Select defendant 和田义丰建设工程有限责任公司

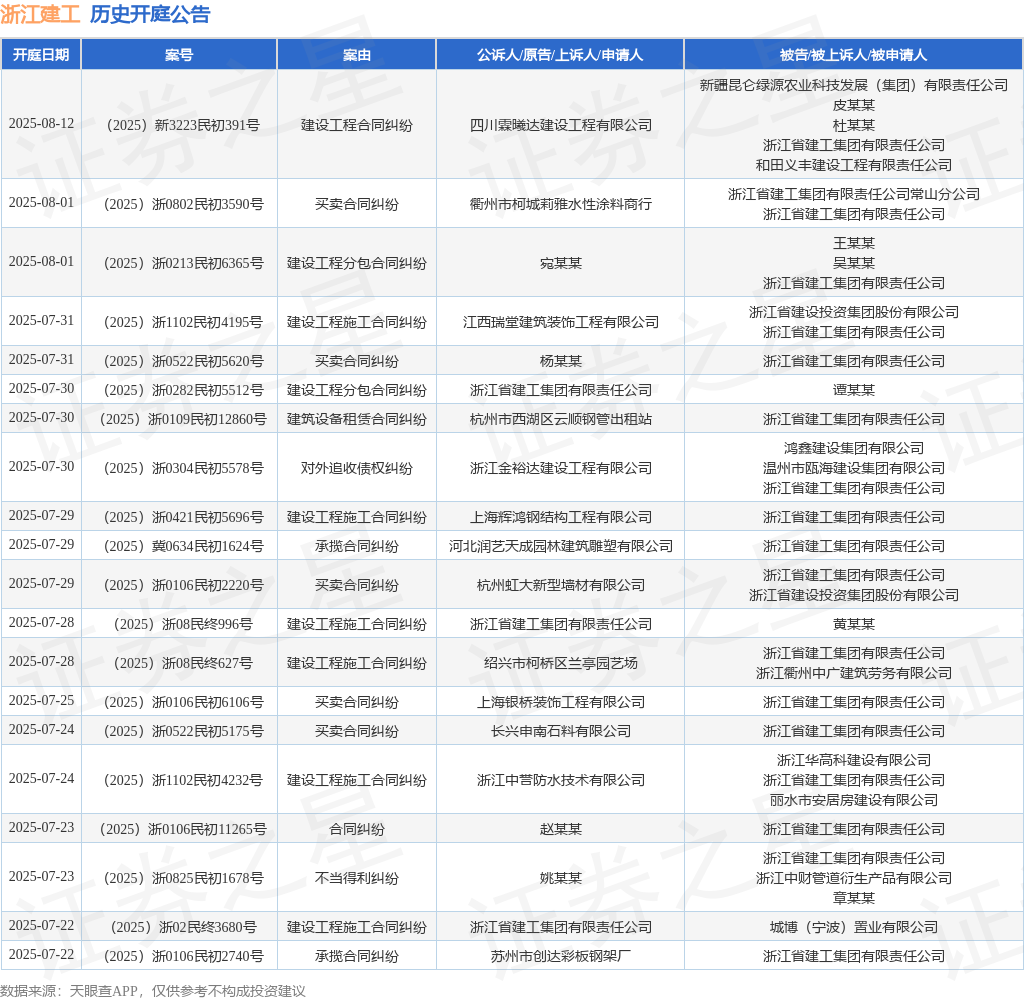click(x=854, y=165)
